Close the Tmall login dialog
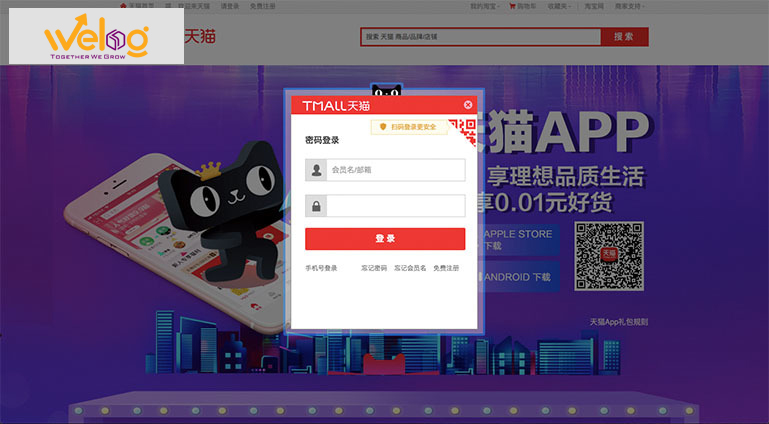Screen dimensions: 769x424 (x=468, y=104)
